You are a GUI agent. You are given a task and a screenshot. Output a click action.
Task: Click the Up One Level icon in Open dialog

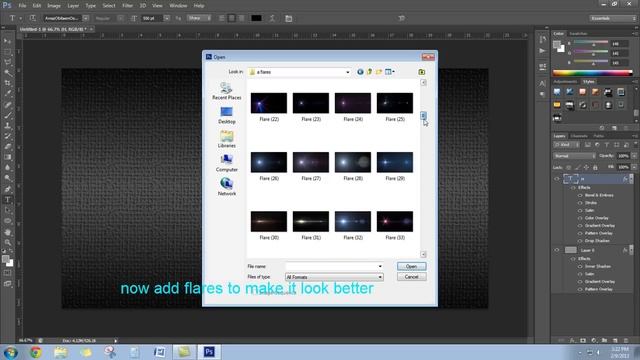tap(369, 72)
